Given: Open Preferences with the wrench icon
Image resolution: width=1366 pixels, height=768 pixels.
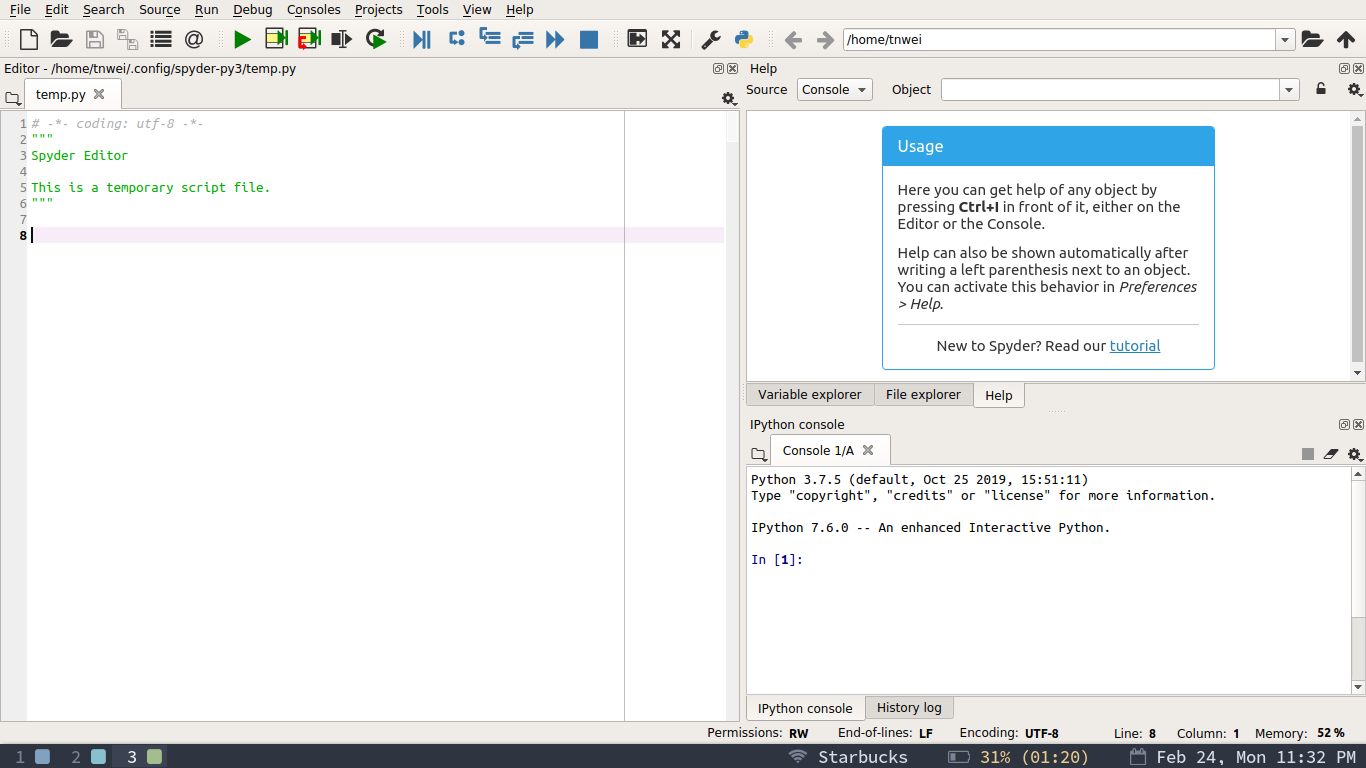Looking at the screenshot, I should pos(711,40).
